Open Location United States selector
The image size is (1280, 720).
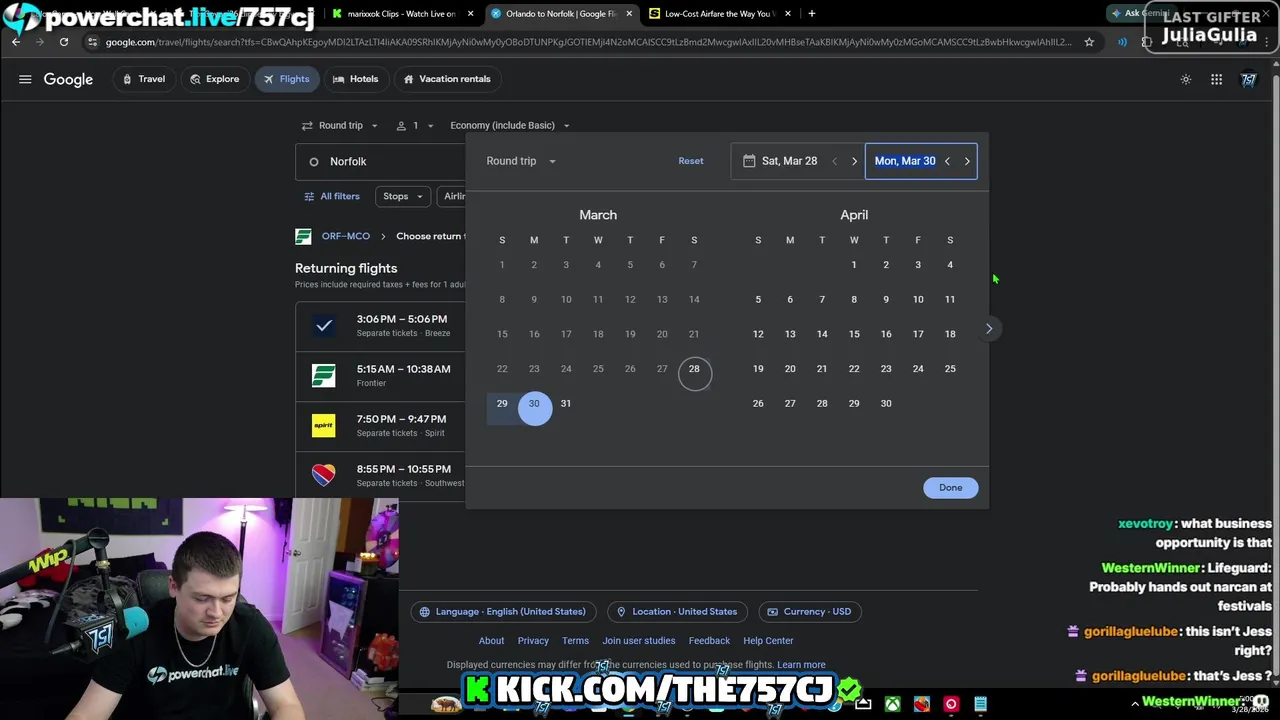(x=677, y=612)
